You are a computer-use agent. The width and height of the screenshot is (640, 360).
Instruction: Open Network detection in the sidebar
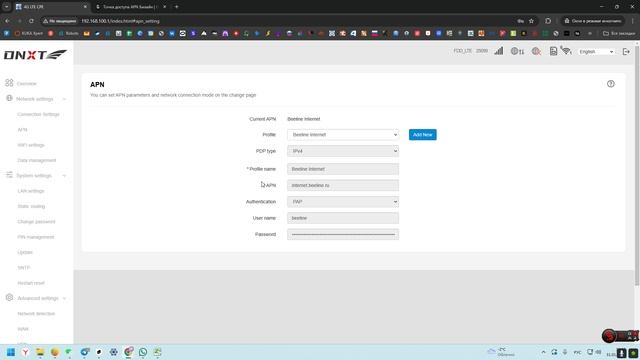(x=36, y=313)
